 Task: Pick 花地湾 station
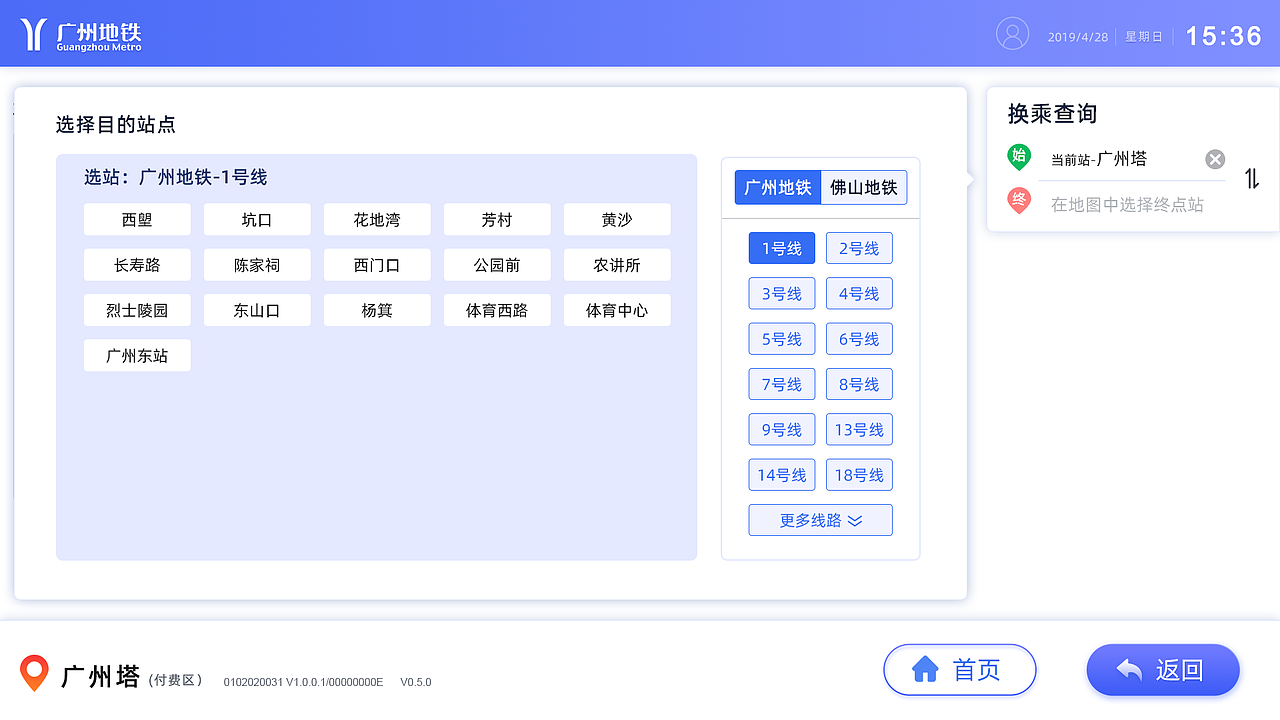tap(377, 220)
